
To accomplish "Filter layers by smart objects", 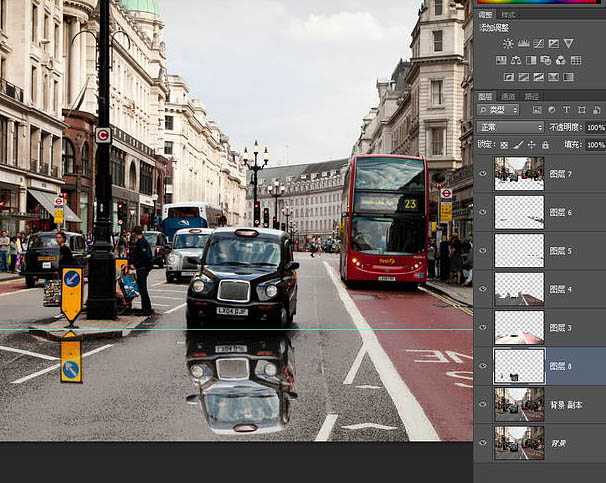I will [597, 110].
